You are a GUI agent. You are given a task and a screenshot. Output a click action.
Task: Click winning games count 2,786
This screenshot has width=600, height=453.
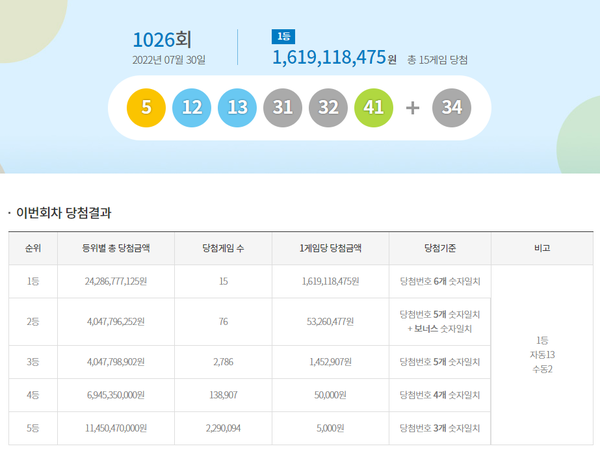(x=223, y=362)
